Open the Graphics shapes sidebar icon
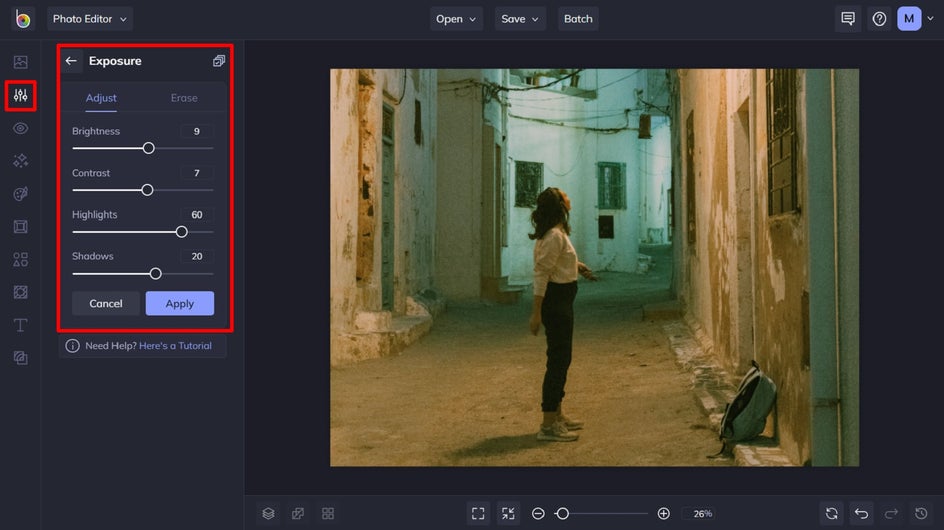Screen dimensions: 944x530 (20, 260)
